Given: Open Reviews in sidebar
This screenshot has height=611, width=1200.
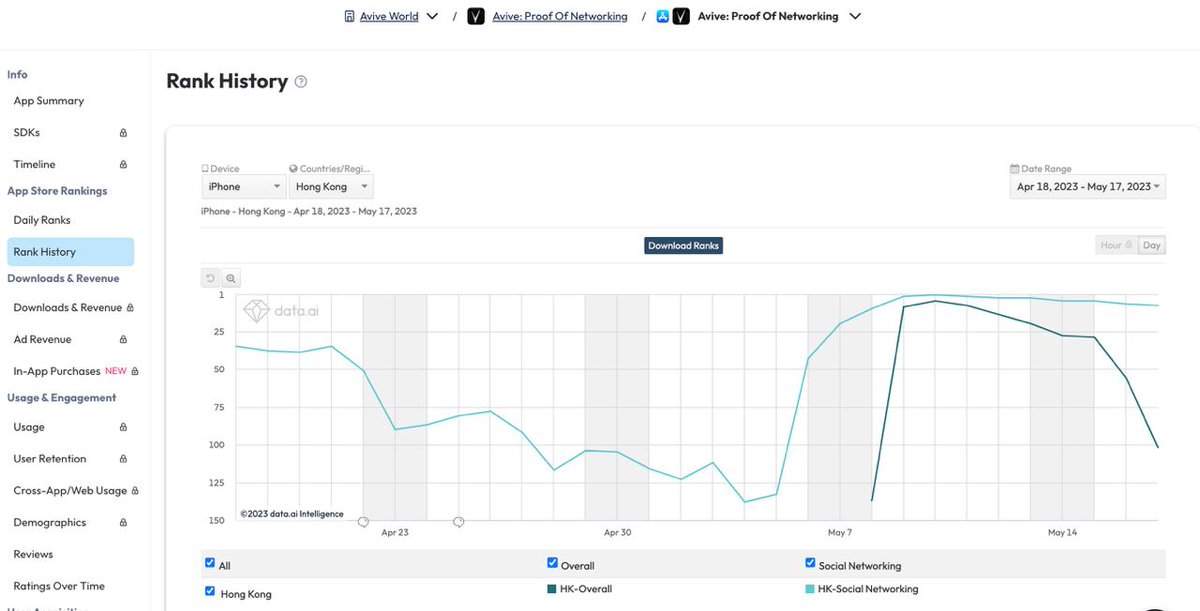Looking at the screenshot, I should (x=33, y=554).
